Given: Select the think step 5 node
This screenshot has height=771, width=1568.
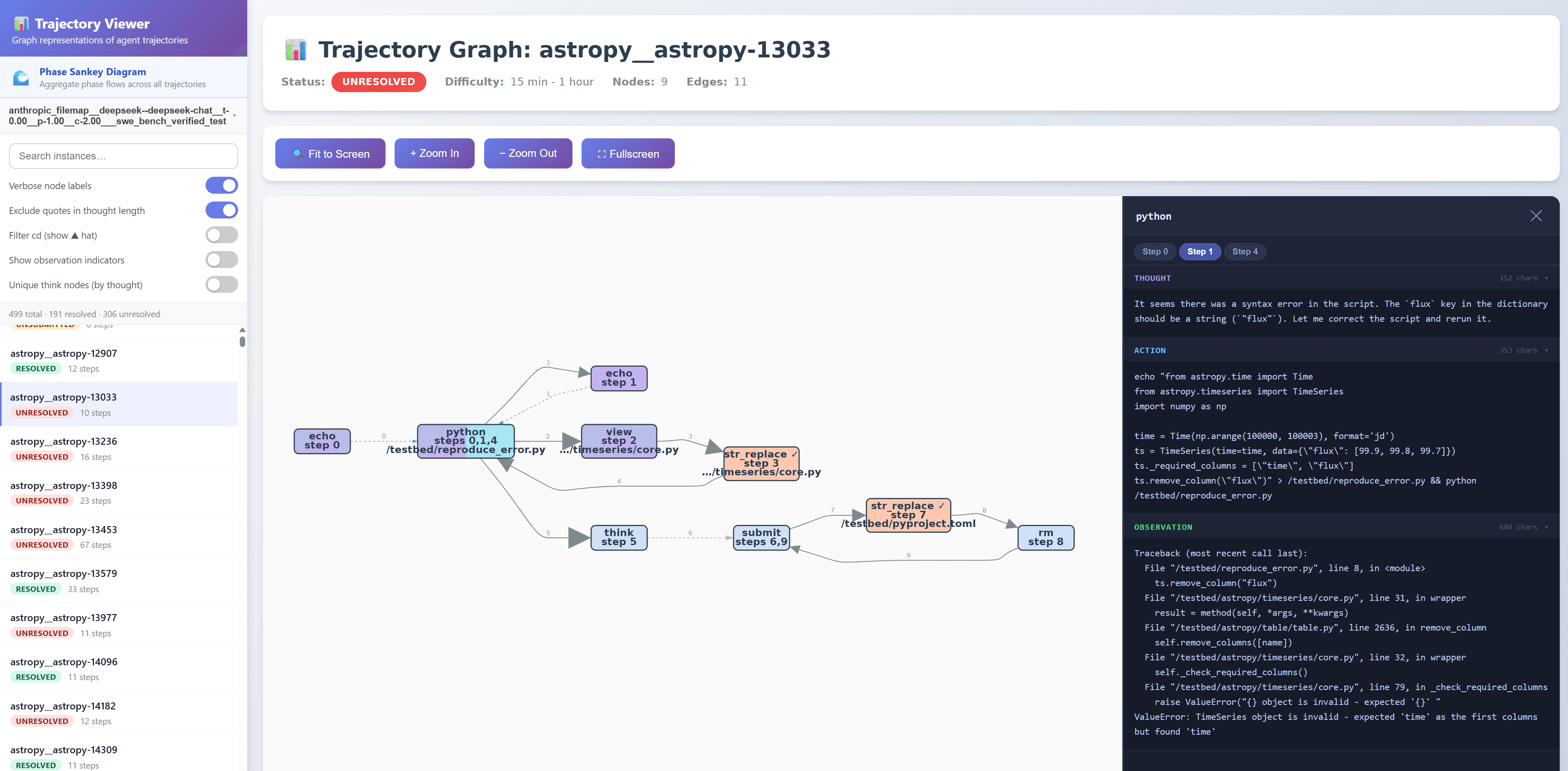Looking at the screenshot, I should coord(618,538).
